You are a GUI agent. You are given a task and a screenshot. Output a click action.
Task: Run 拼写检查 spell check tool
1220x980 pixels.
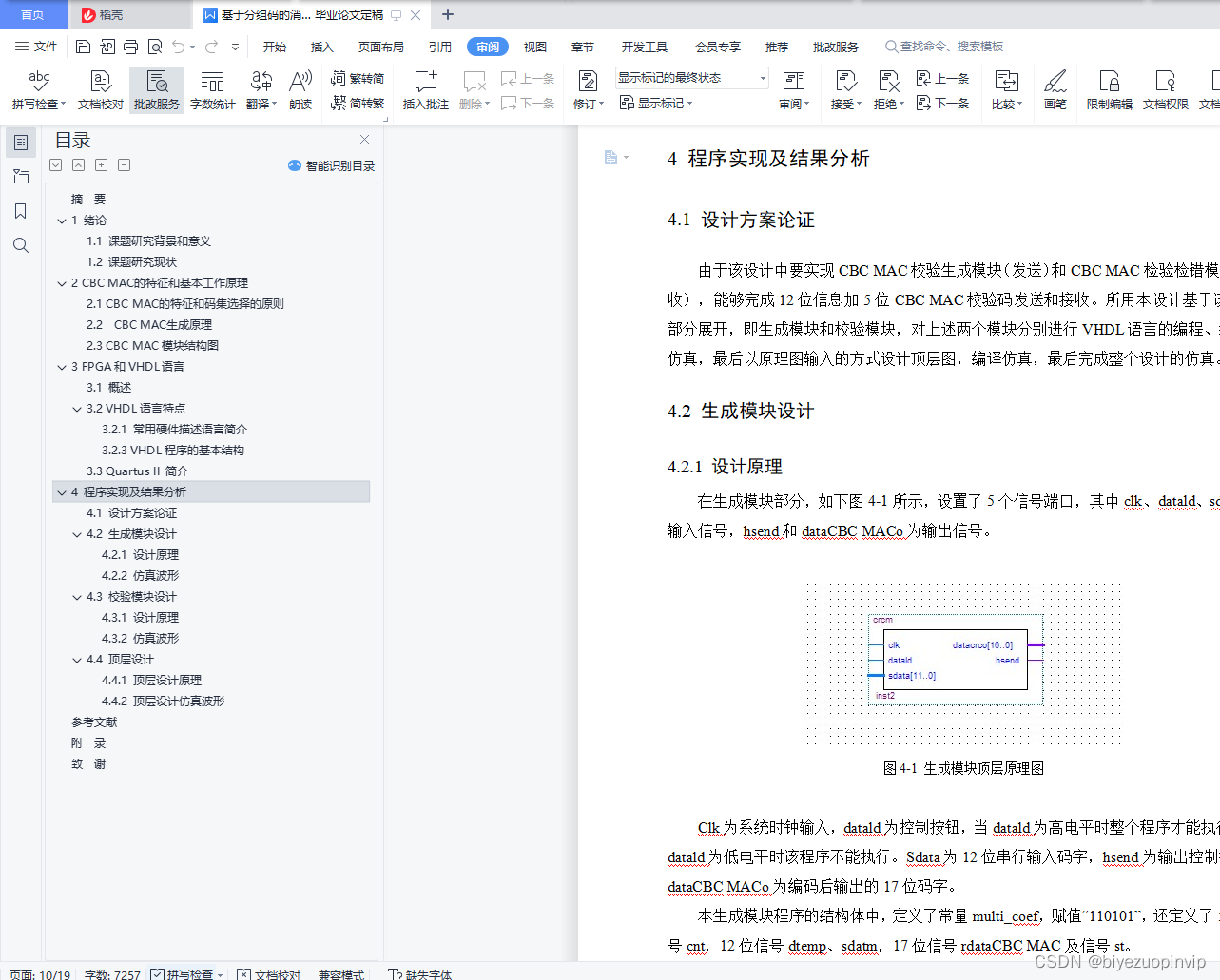coord(39,90)
